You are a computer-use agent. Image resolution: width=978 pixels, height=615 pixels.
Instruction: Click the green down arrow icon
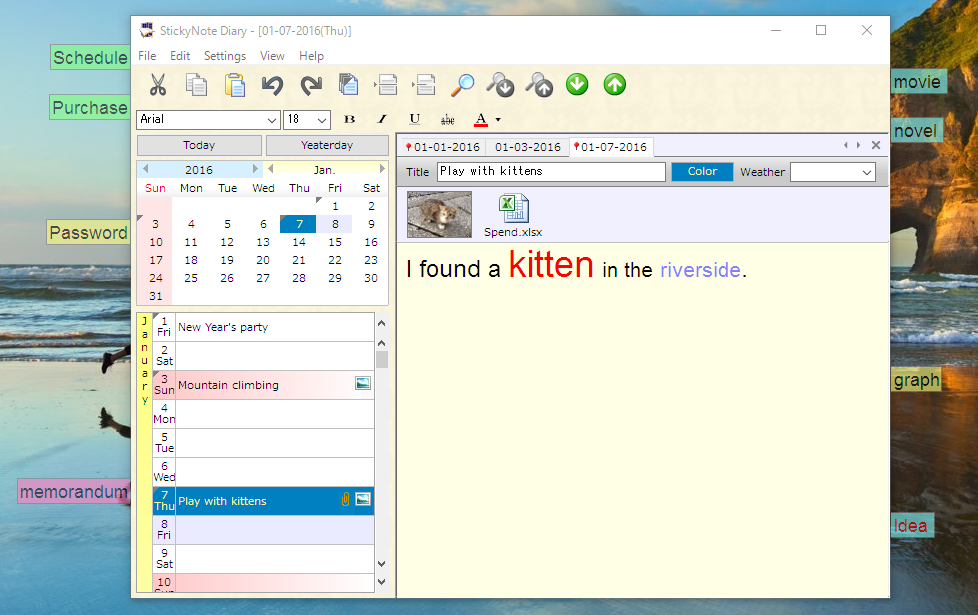[x=577, y=85]
